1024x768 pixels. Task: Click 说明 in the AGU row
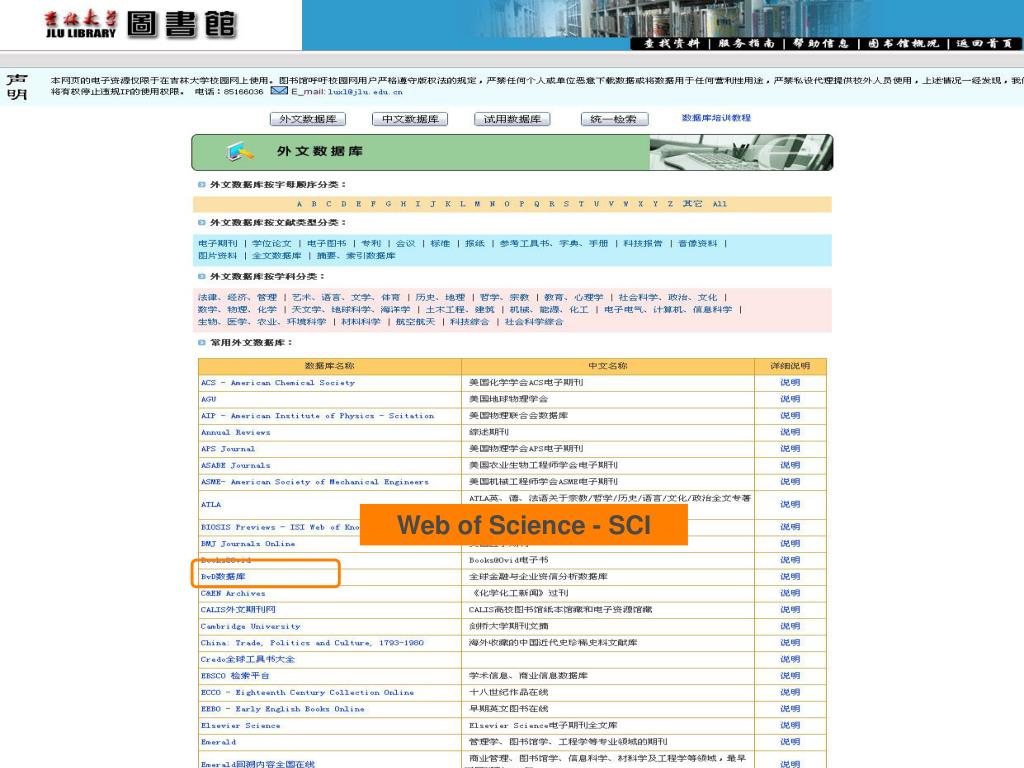point(790,399)
